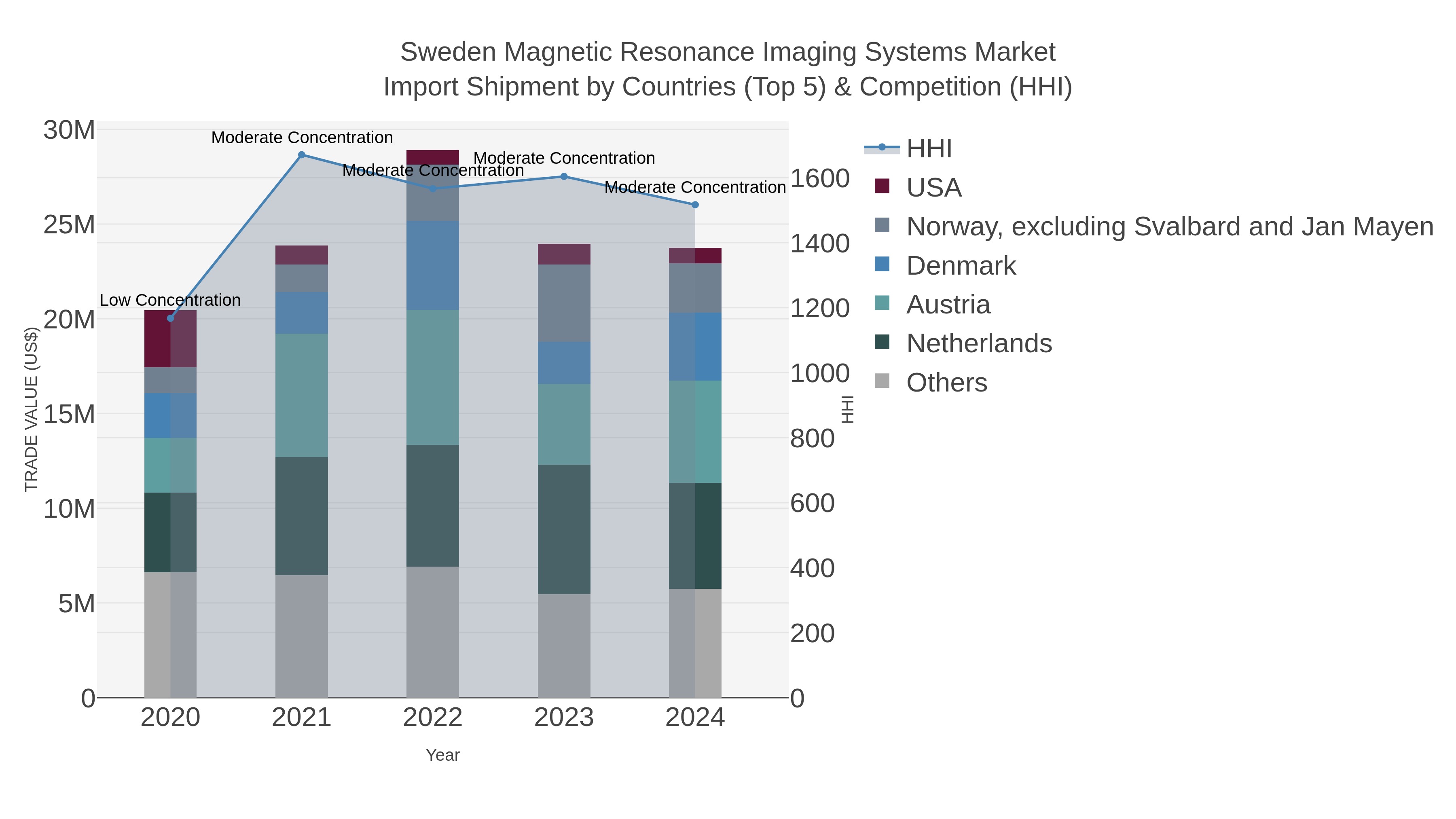The width and height of the screenshot is (1456, 819).
Task: Click the 'Year' axis title
Action: (443, 755)
